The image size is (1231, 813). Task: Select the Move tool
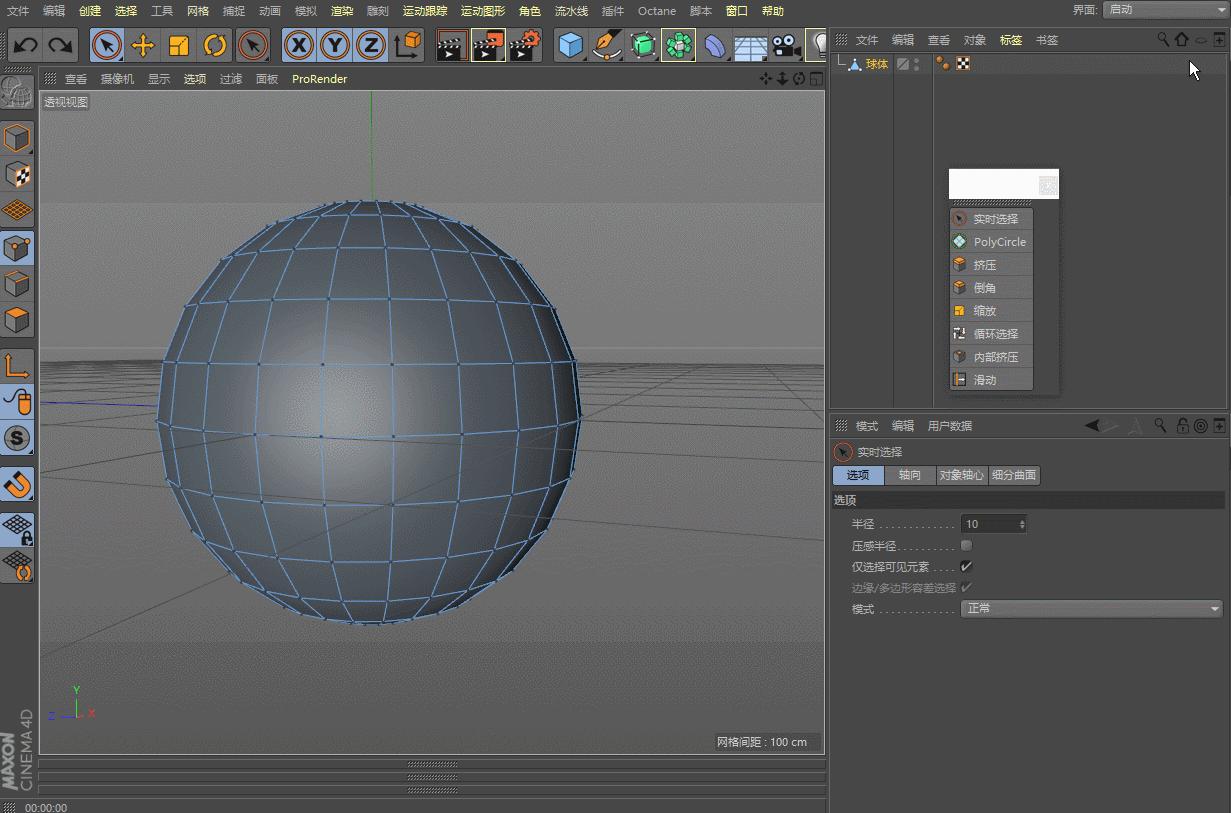[x=143, y=45]
